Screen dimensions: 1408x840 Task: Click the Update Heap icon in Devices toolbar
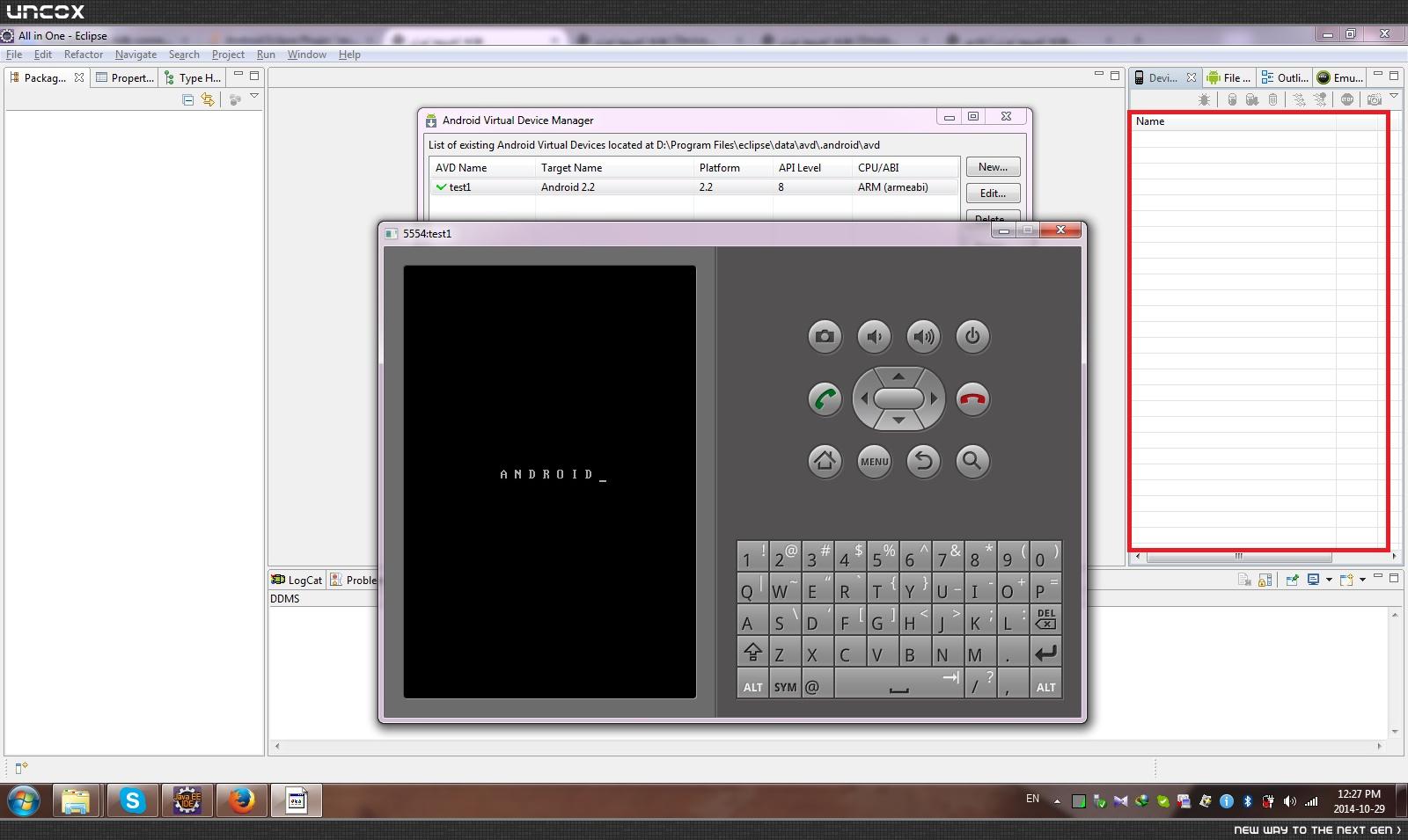click(x=1232, y=100)
